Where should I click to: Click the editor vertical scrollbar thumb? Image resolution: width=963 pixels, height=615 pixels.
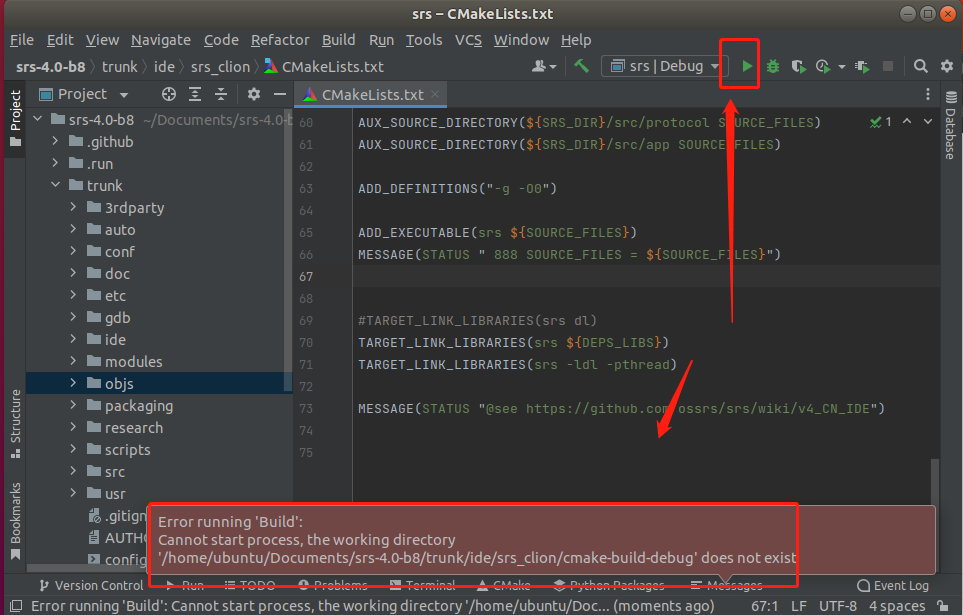(x=934, y=481)
